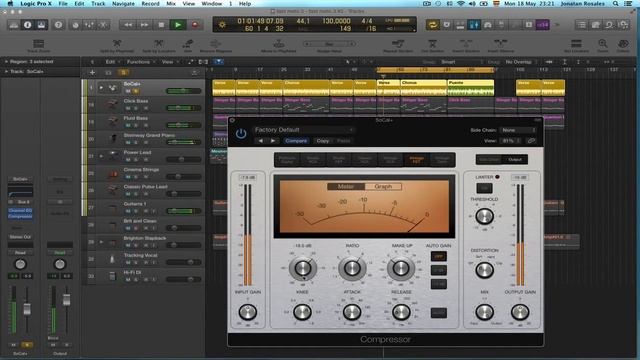Click the Ratio knob
This screenshot has height=360, width=640.
coord(352,268)
